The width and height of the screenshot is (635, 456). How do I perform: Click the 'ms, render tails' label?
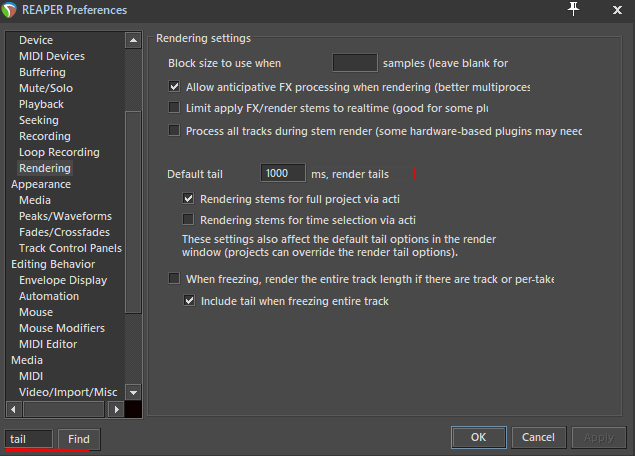click(x=350, y=174)
